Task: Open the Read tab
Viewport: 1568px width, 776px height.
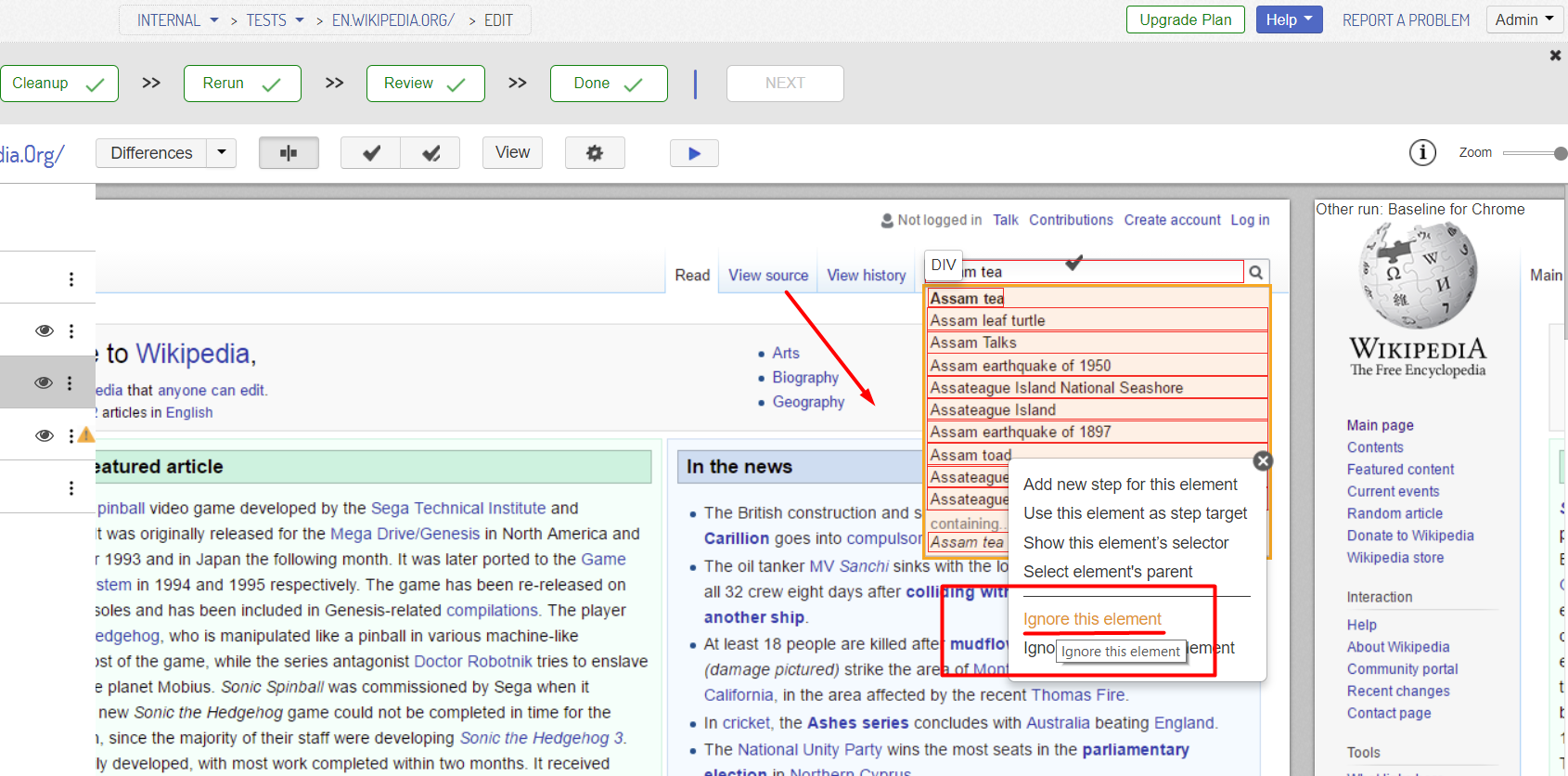Action: 692,276
